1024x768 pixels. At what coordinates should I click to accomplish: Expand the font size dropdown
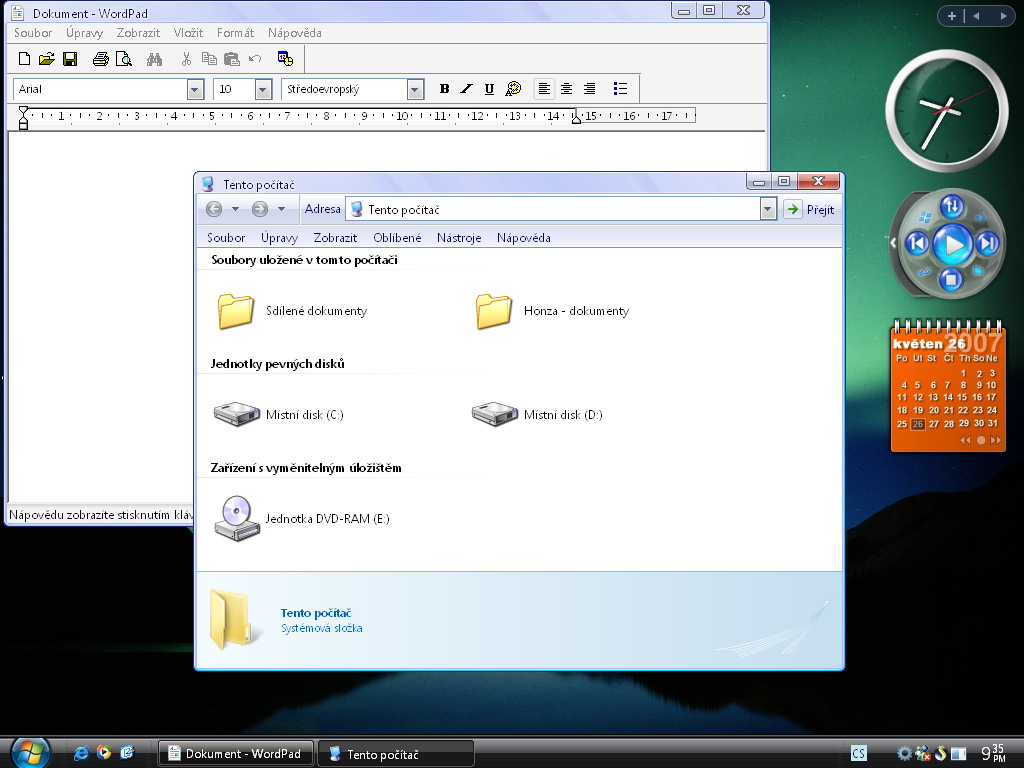pos(263,90)
